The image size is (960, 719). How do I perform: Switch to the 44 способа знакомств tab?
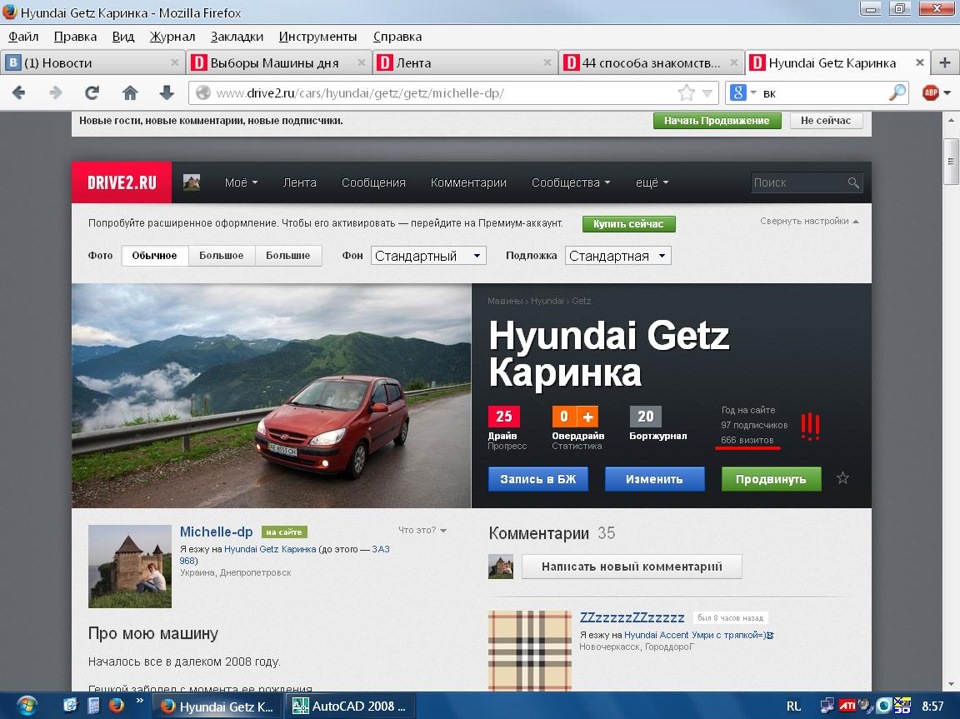(650, 62)
